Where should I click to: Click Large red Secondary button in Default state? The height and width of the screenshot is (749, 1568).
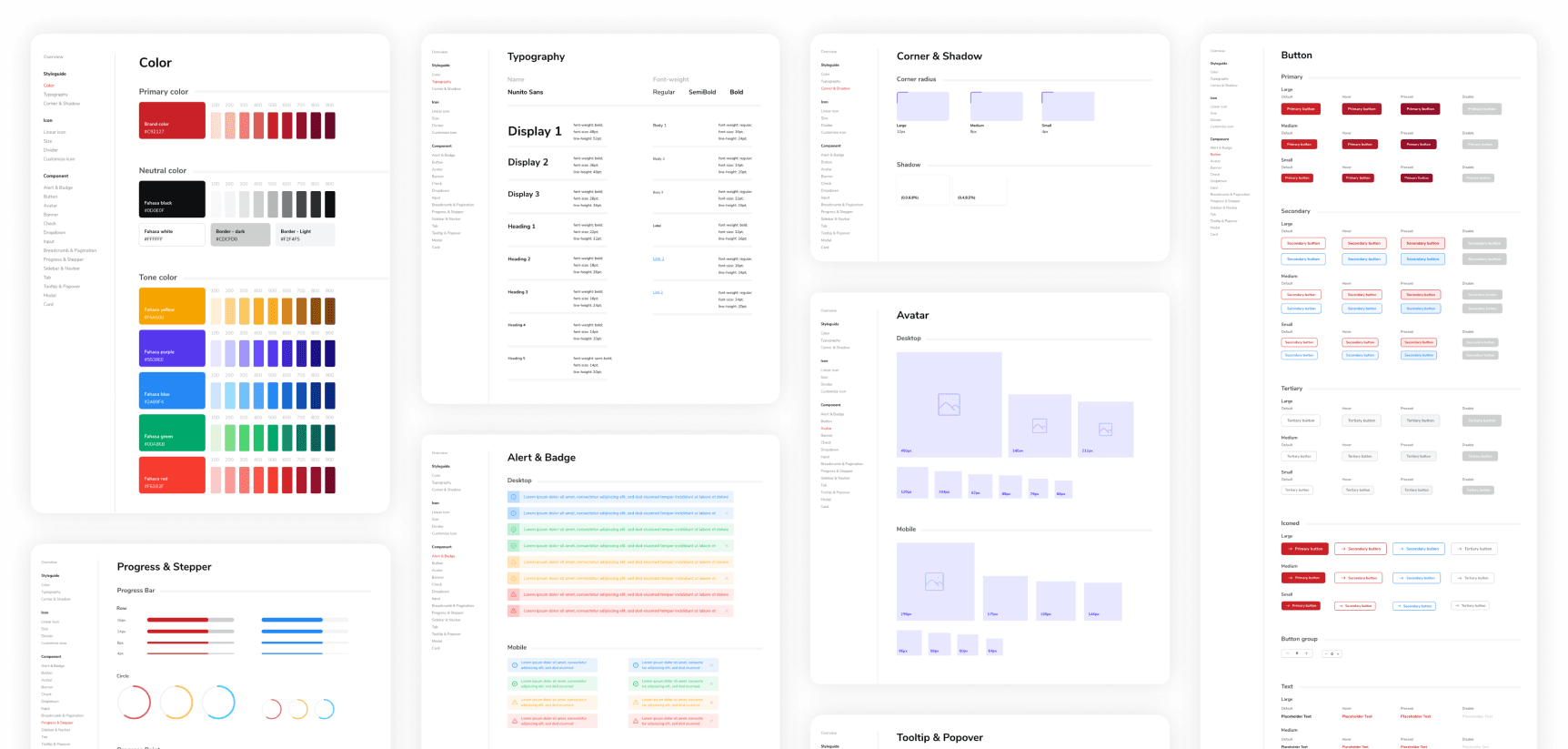(1303, 243)
